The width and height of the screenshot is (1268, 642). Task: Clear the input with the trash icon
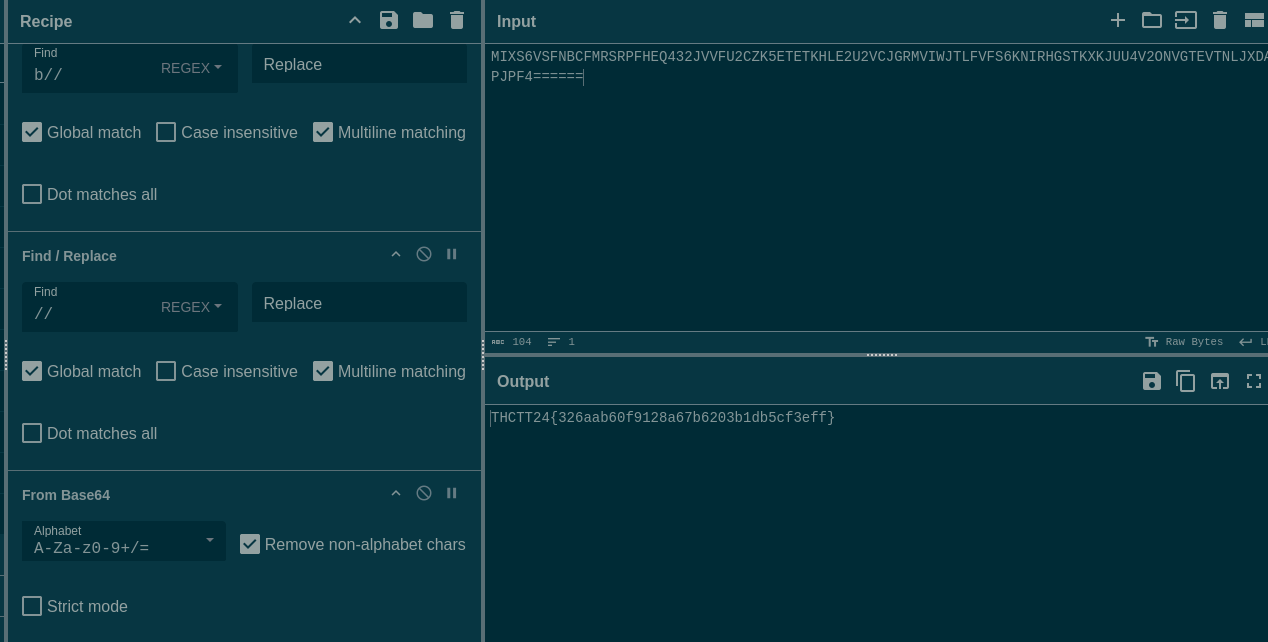(1220, 21)
